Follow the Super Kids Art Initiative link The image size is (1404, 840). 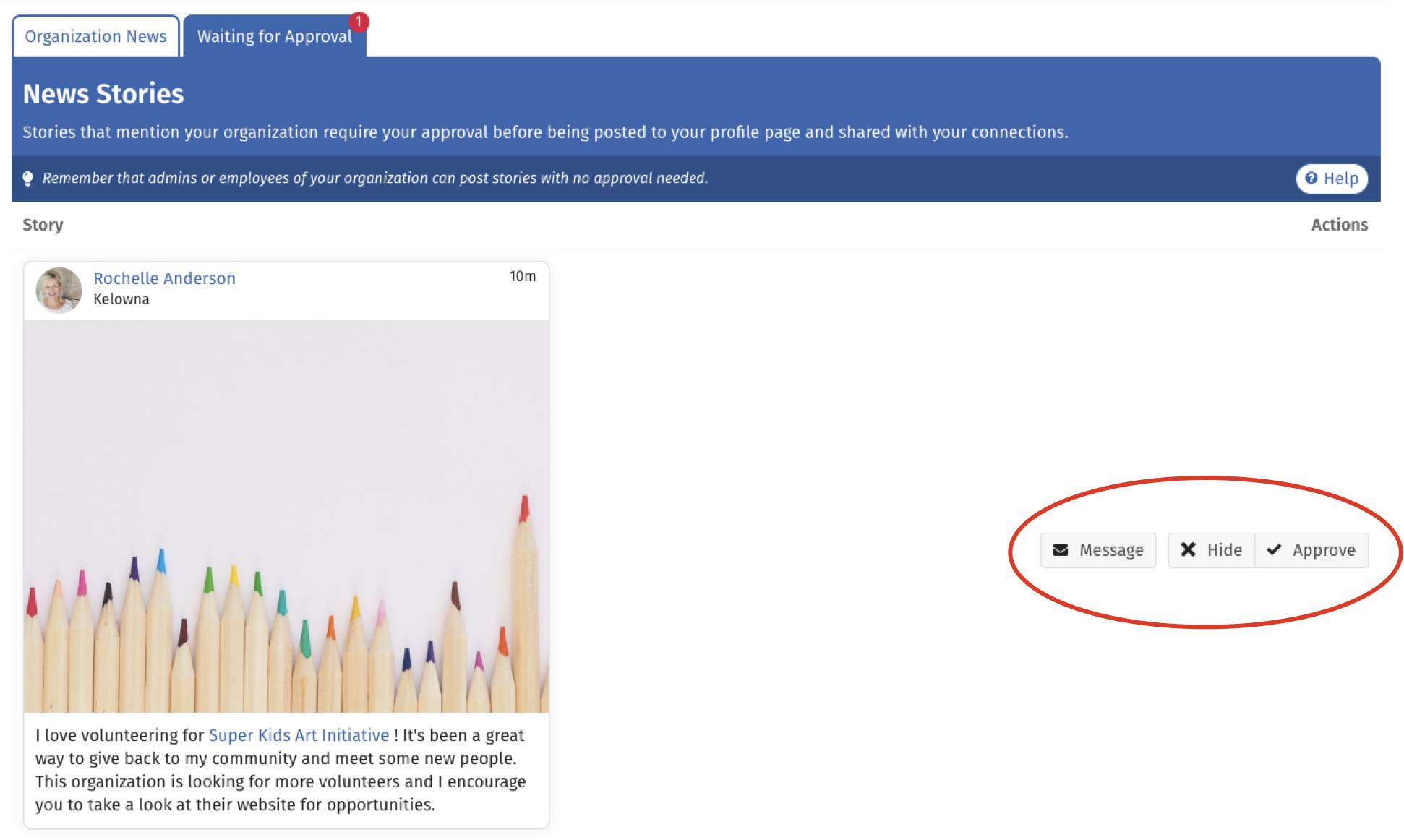click(x=299, y=735)
